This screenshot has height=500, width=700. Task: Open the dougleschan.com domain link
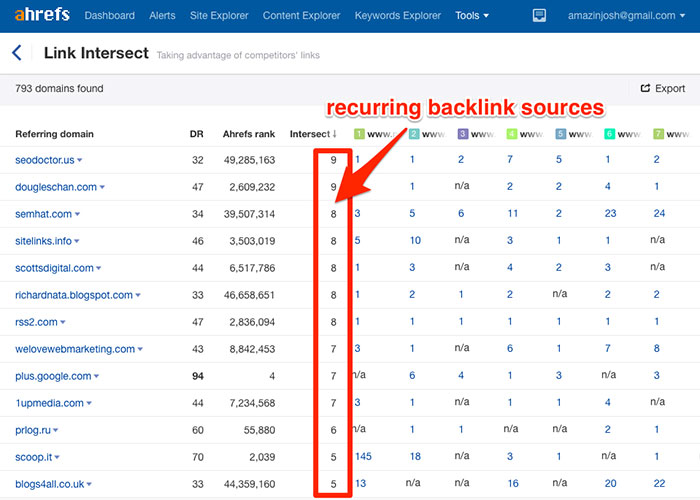pyautogui.click(x=56, y=187)
